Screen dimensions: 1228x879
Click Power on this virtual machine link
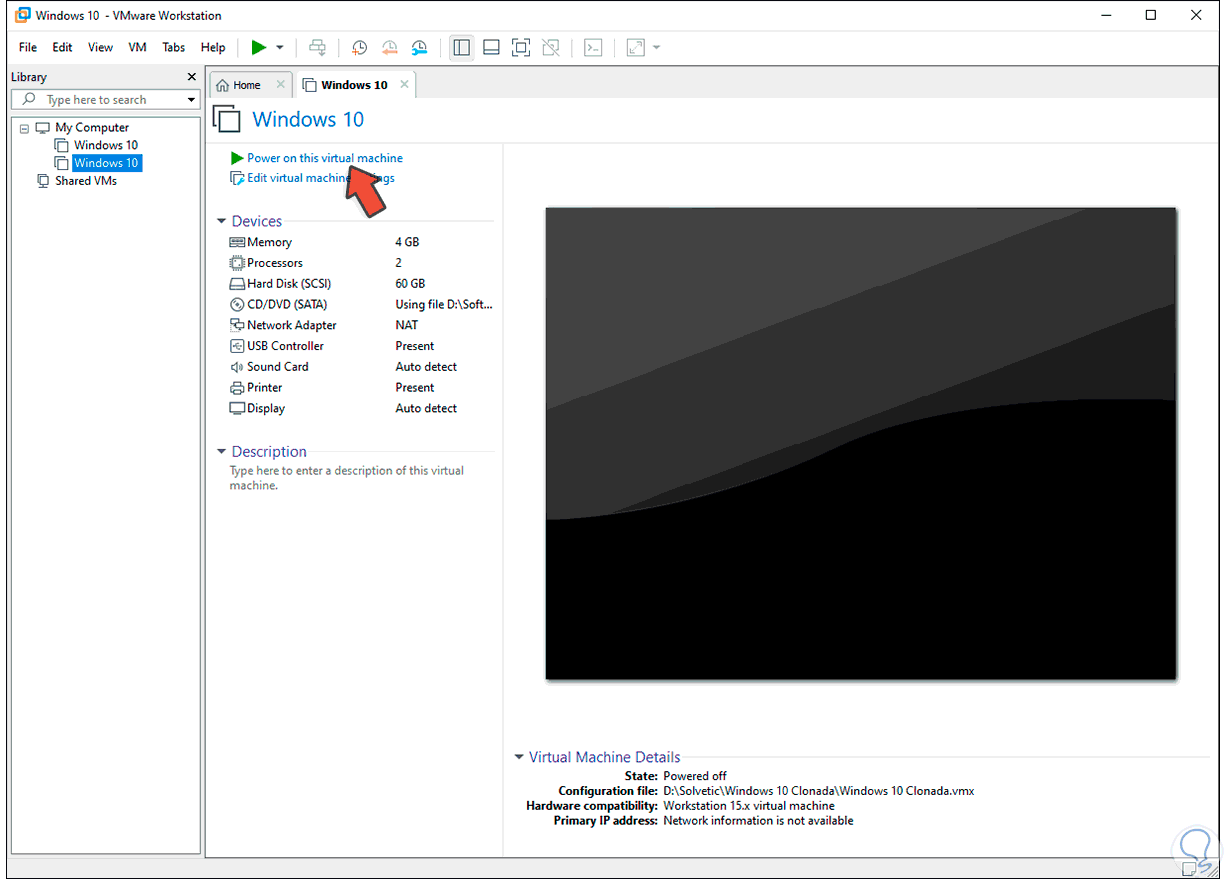click(x=325, y=158)
